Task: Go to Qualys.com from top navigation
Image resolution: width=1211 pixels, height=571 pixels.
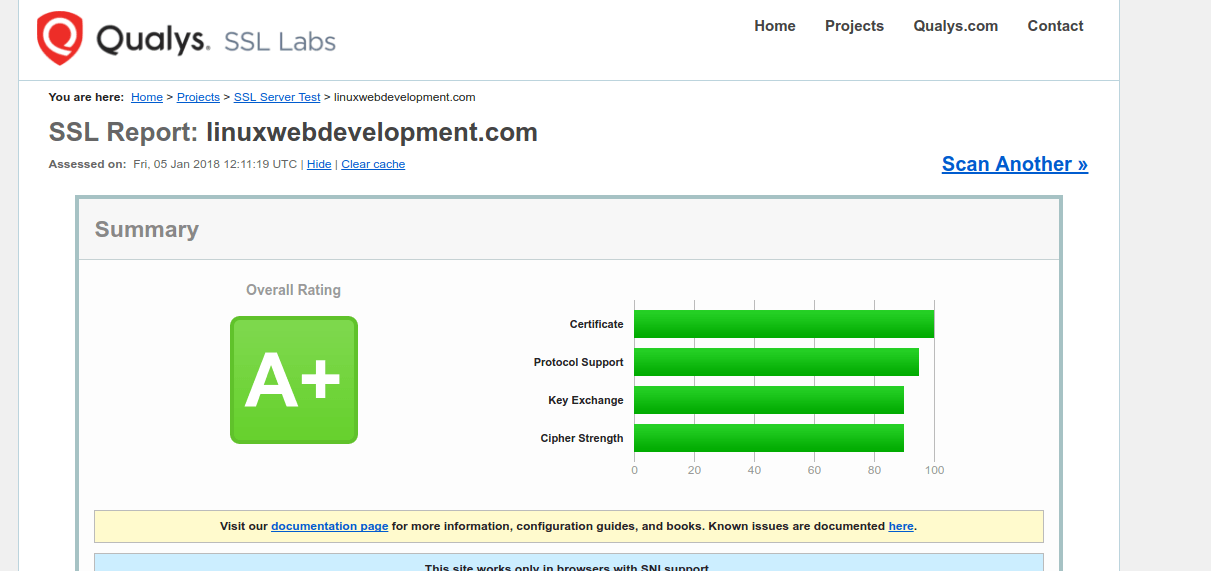Action: 955,26
